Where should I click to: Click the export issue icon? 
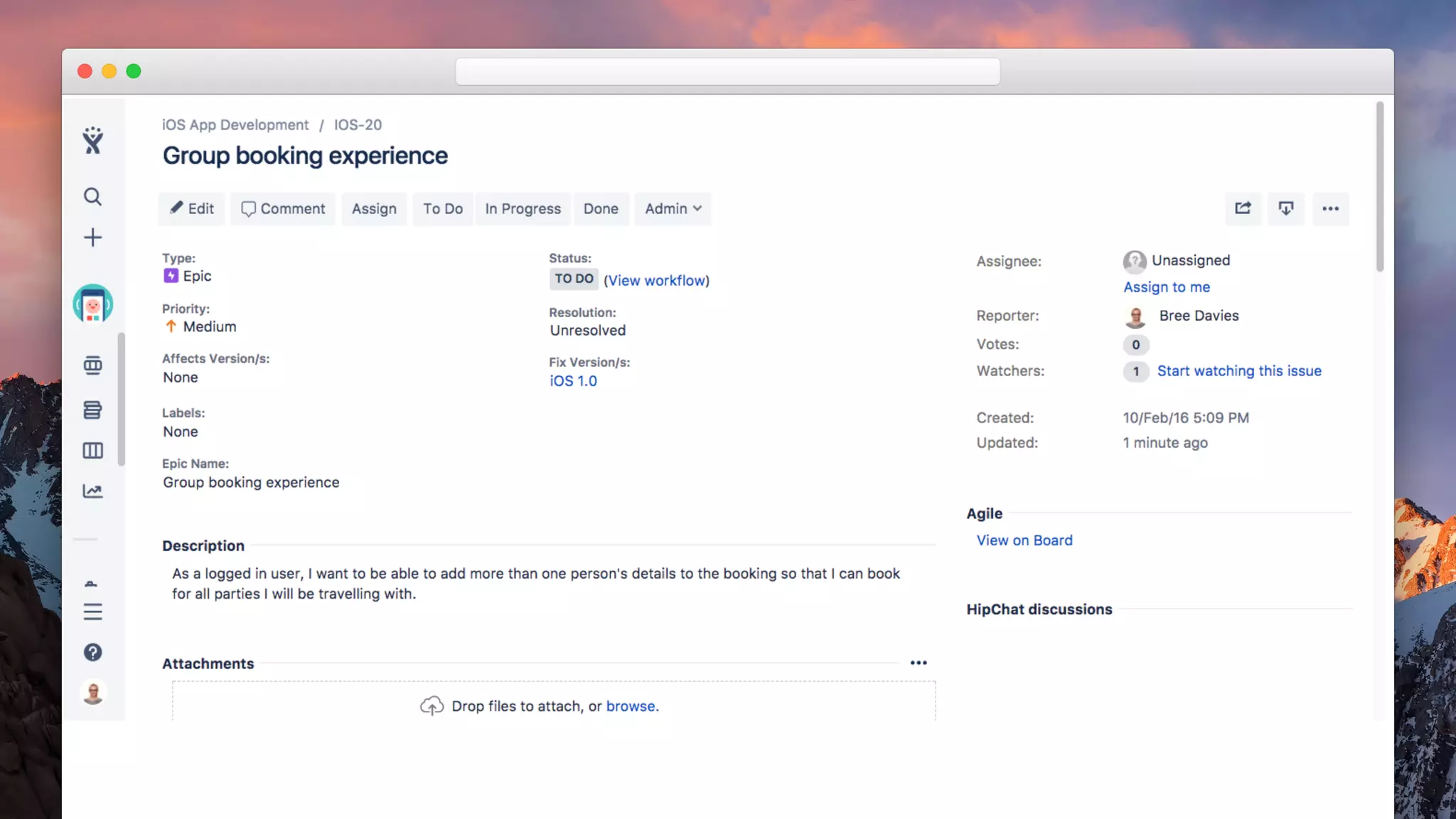1285,208
